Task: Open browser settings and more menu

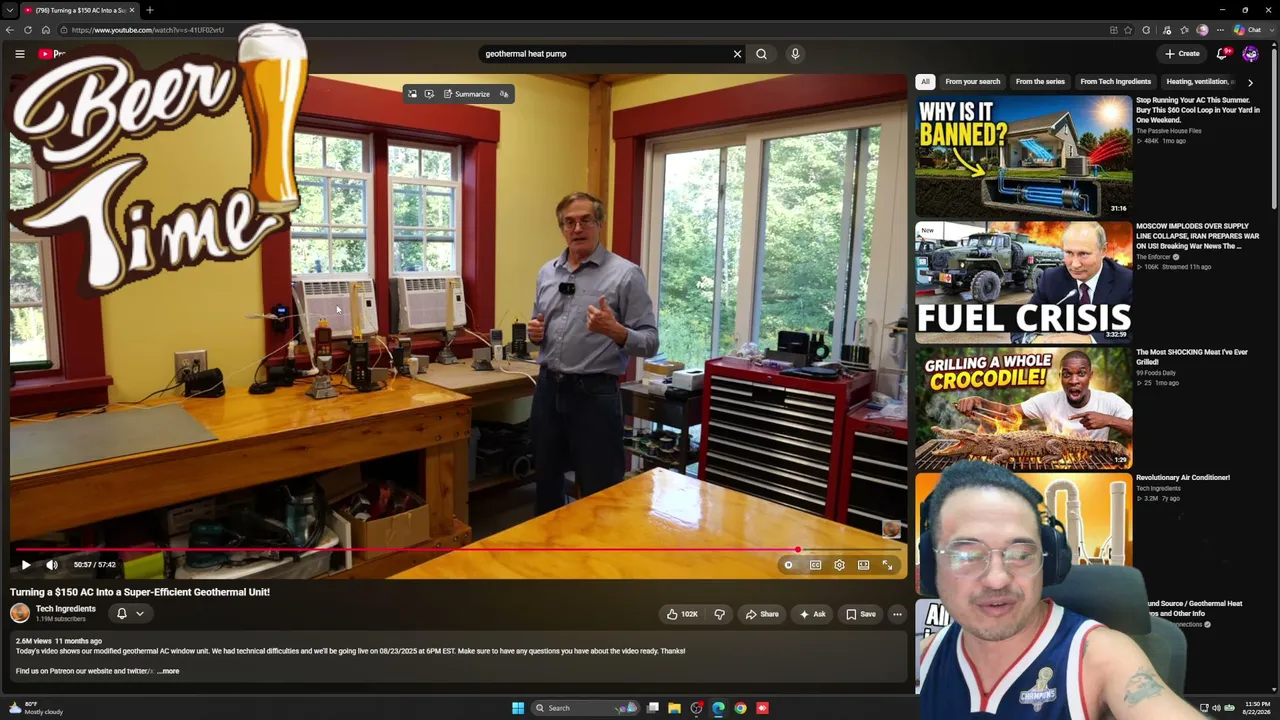Action: [x=1220, y=30]
